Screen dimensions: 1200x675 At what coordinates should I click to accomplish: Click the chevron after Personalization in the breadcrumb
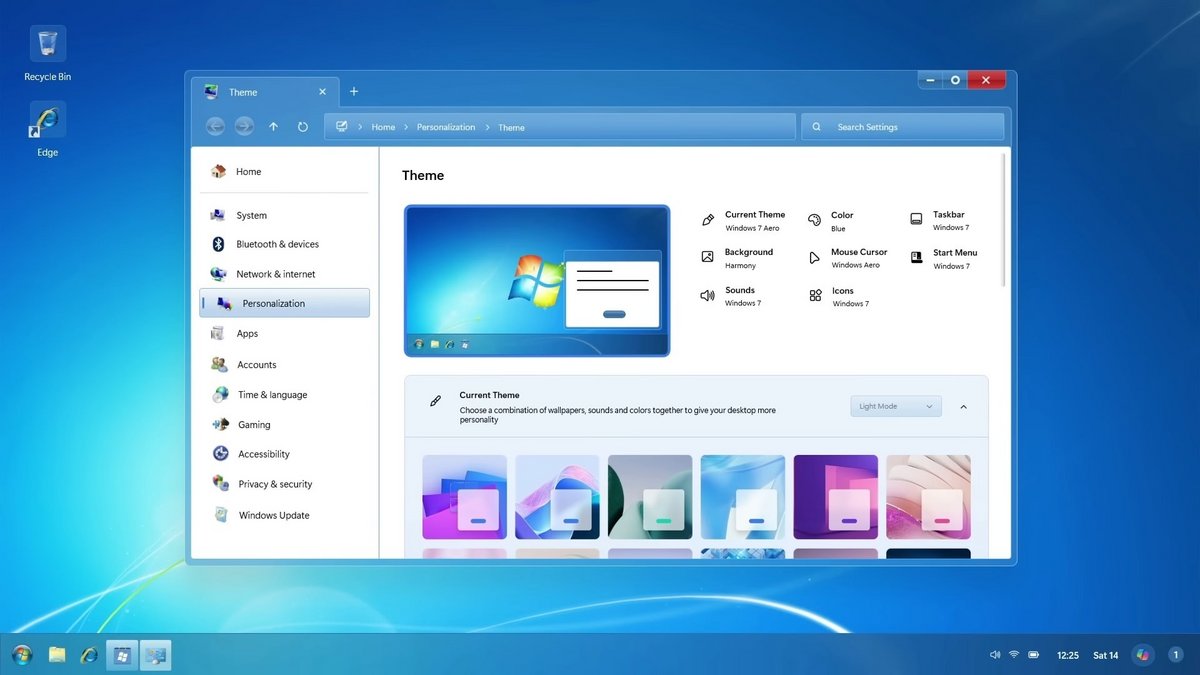click(x=487, y=127)
